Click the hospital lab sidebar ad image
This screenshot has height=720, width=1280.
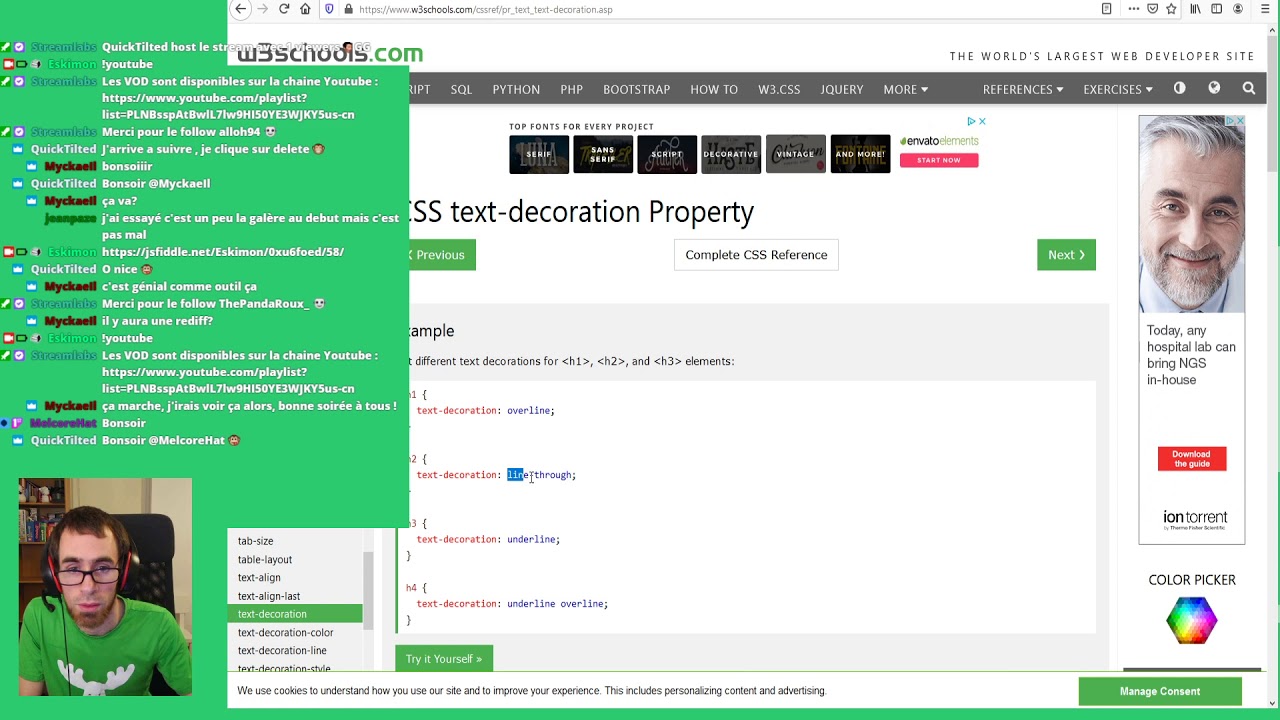1192,214
